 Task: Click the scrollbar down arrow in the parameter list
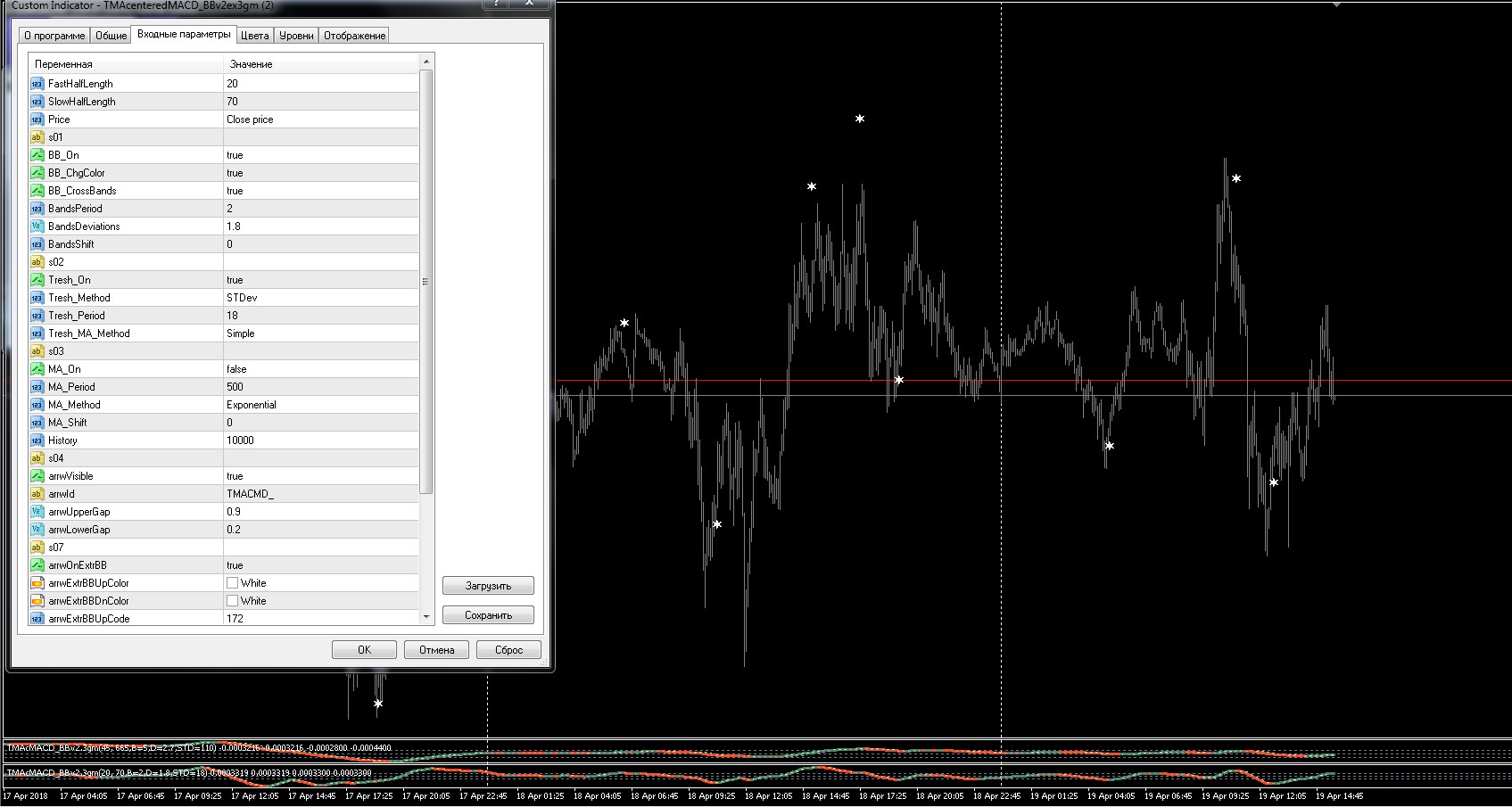tap(426, 617)
